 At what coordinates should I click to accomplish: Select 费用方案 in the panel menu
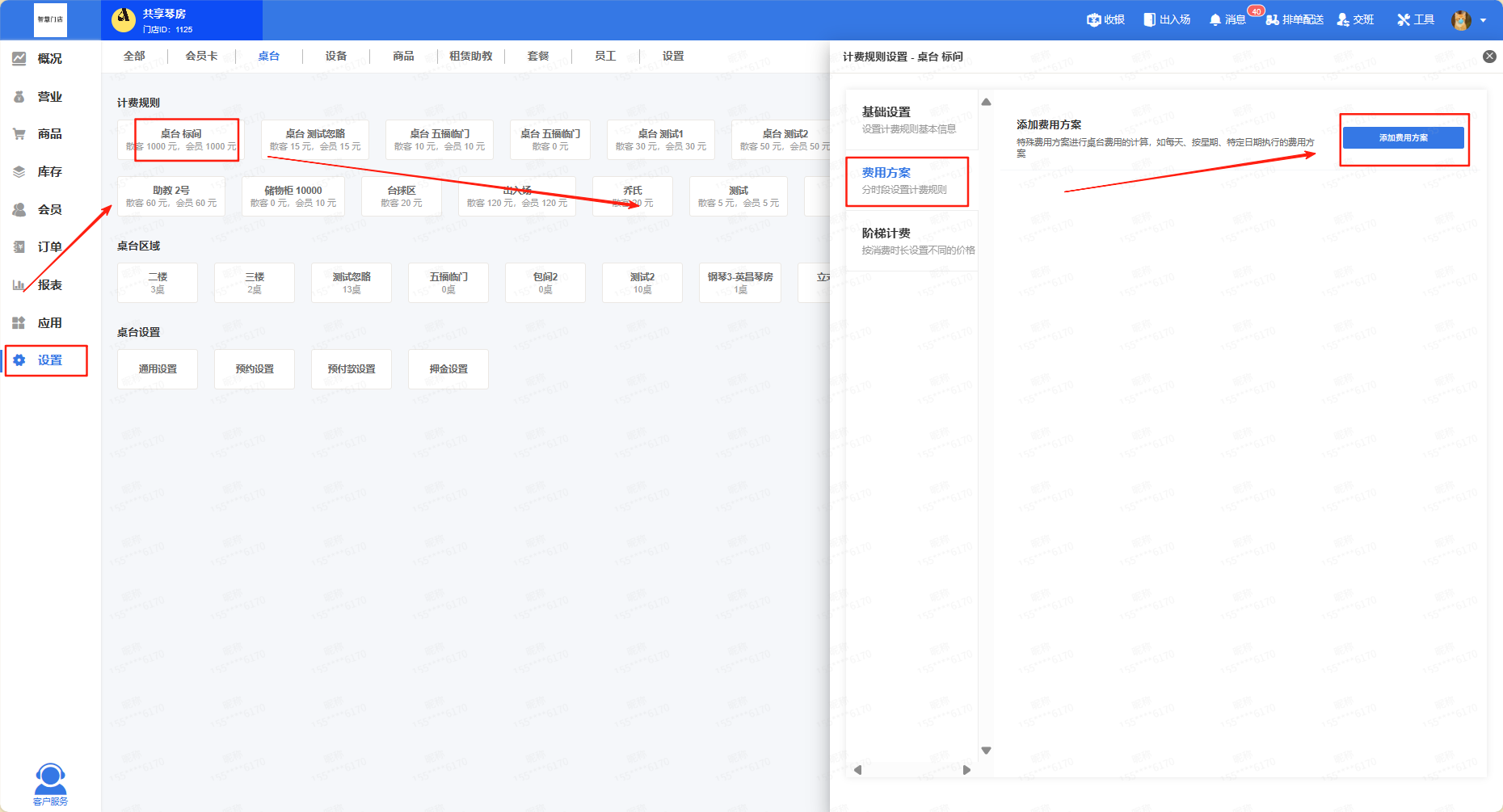911,180
